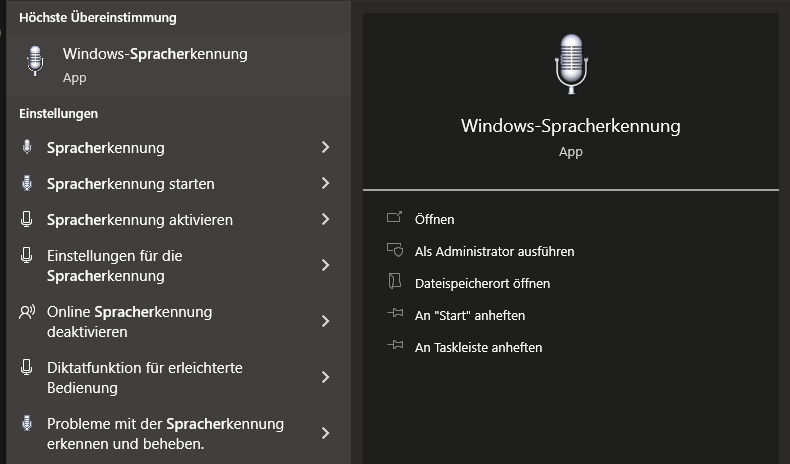The image size is (790, 464).
Task: Select An Taskleiste anheften
Action: click(478, 347)
